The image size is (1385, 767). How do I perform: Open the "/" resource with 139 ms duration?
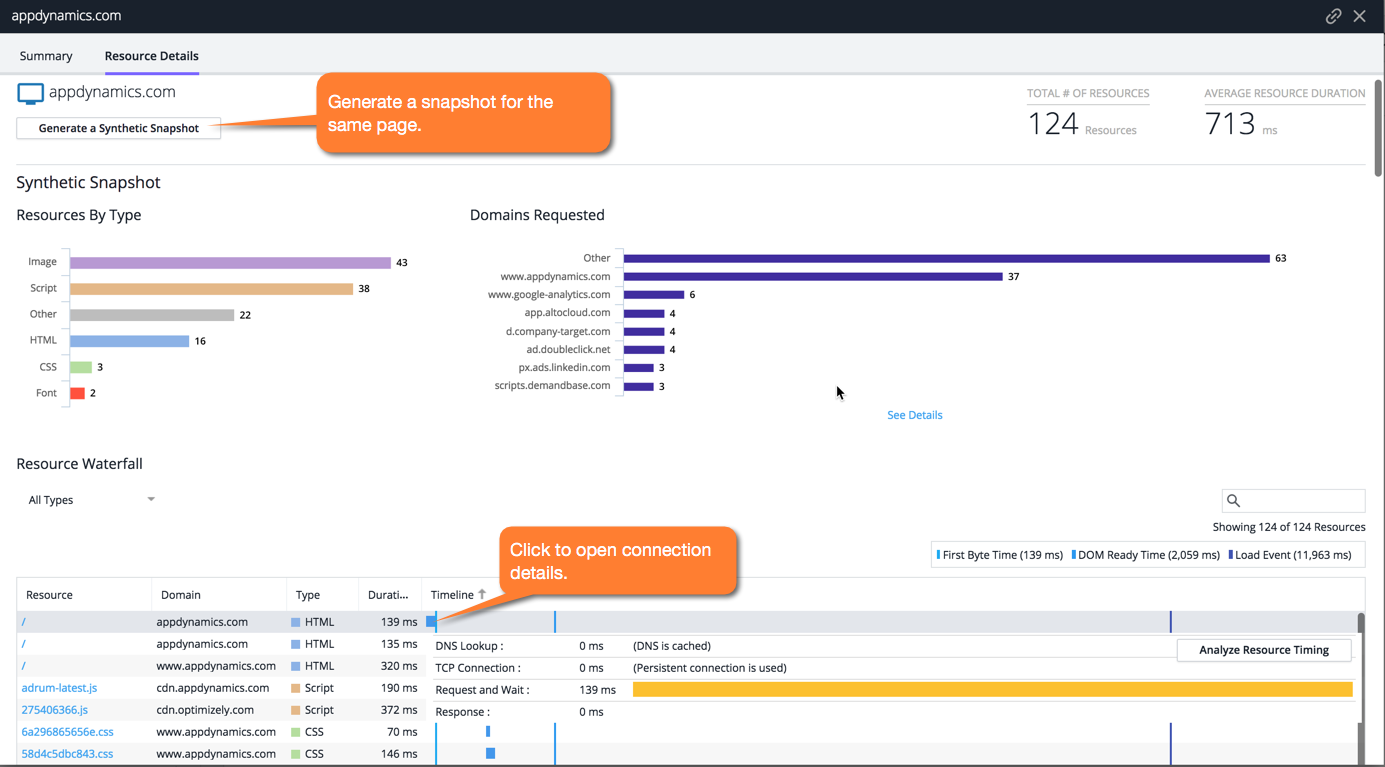coord(24,622)
